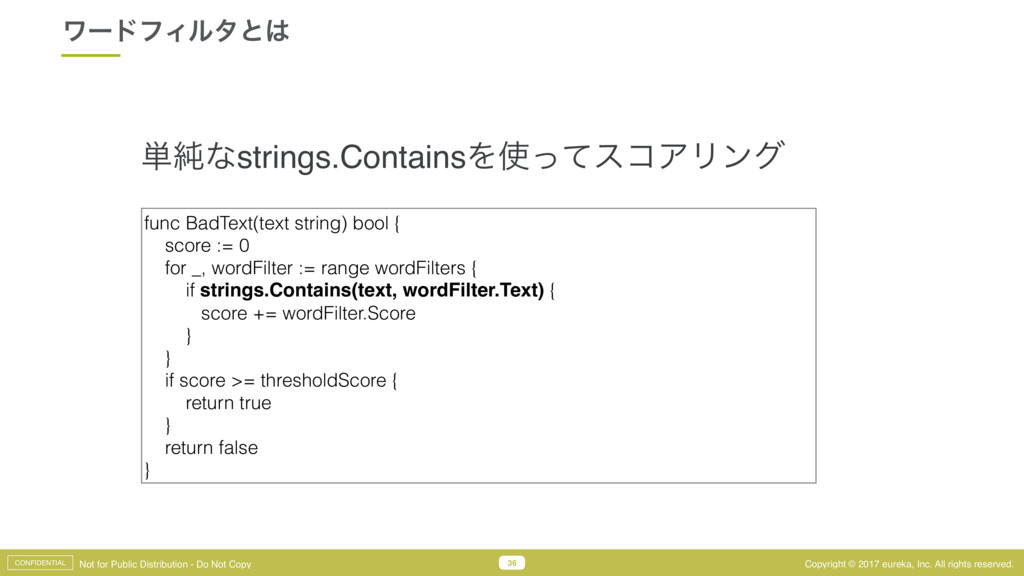Click the line func BadText(text string) bool {

pos(272,223)
